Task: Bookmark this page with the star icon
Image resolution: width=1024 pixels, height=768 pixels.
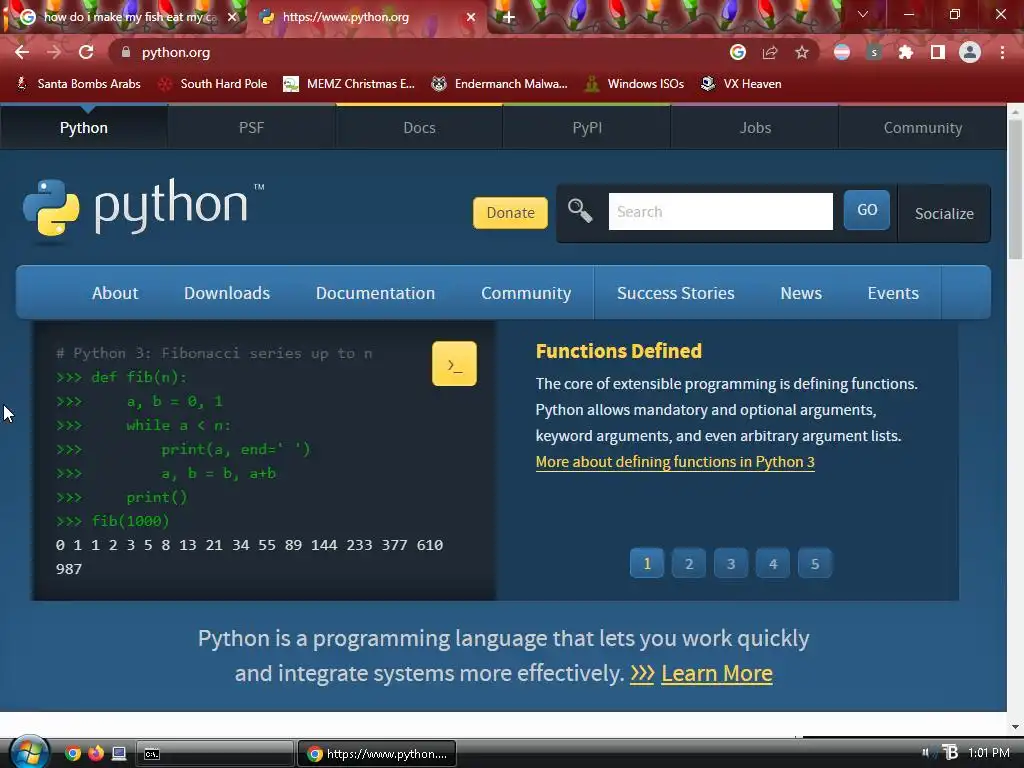Action: pos(802,52)
